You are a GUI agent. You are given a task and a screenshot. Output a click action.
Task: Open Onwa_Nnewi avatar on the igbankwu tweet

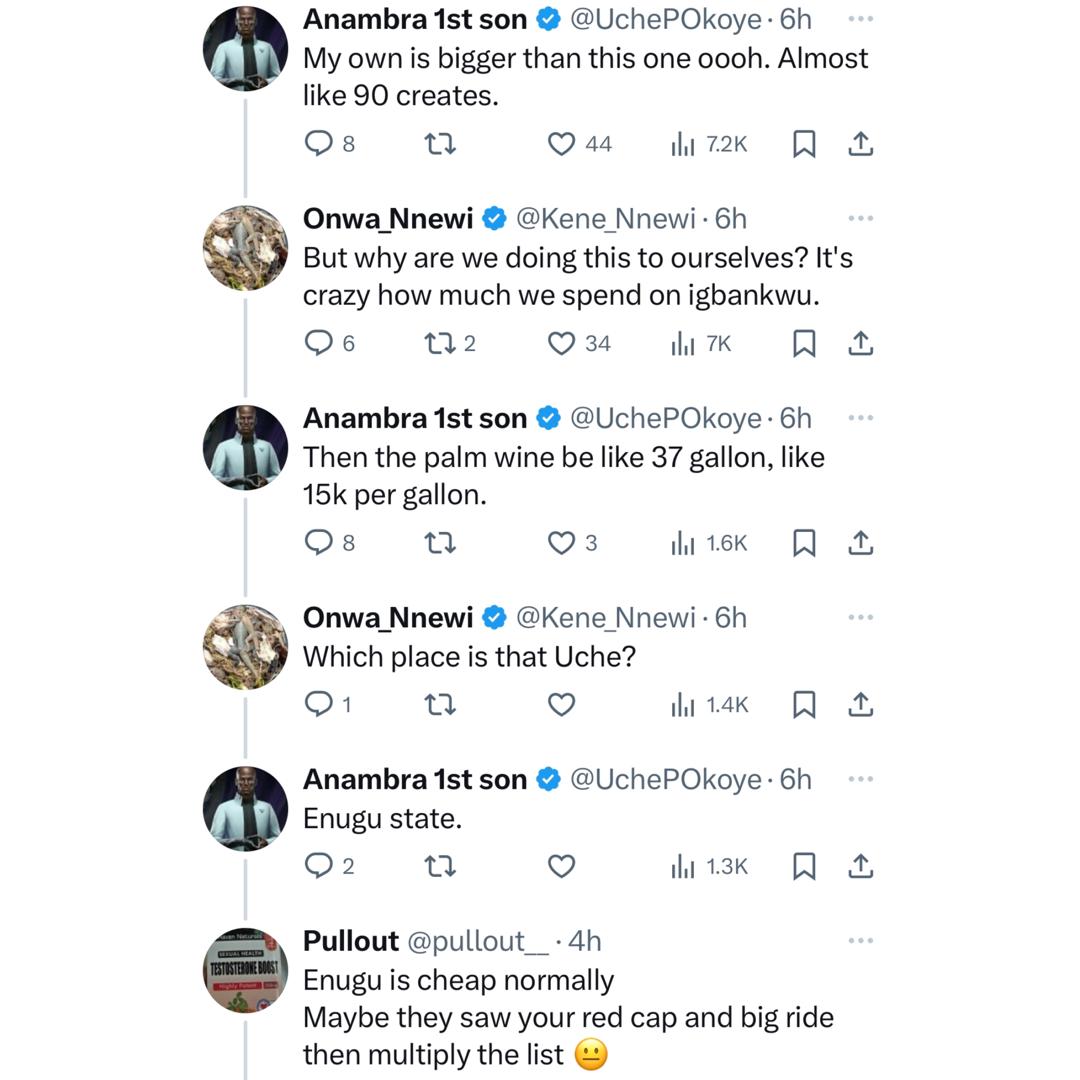[x=245, y=248]
